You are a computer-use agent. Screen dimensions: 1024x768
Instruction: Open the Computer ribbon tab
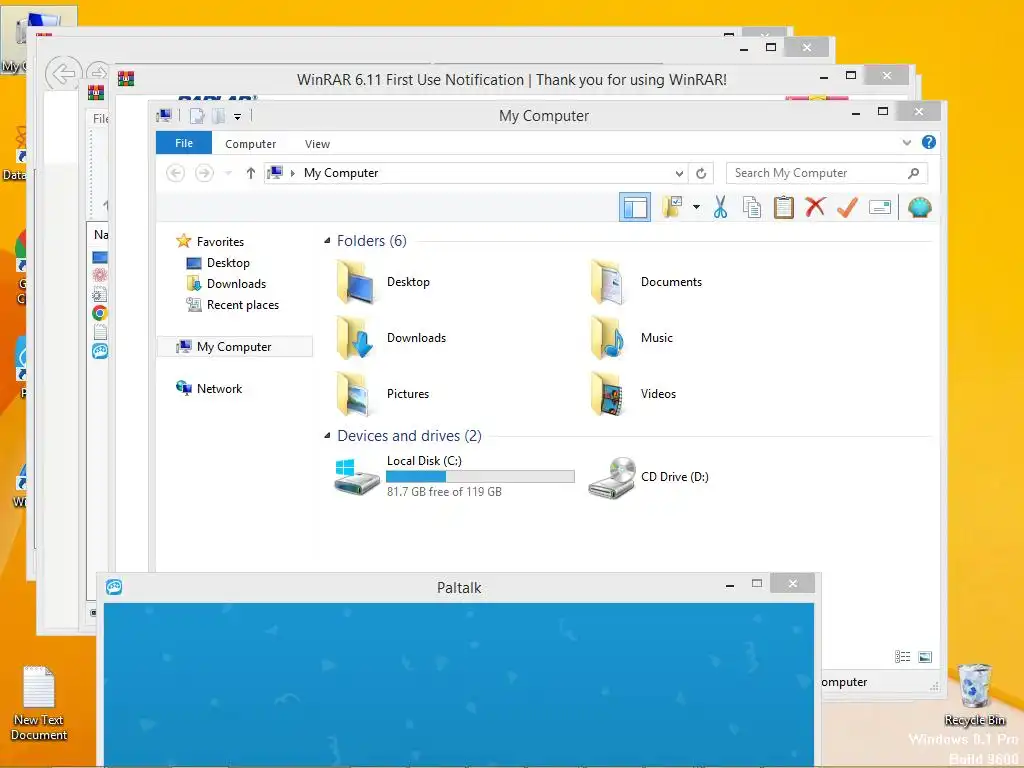[x=251, y=144]
